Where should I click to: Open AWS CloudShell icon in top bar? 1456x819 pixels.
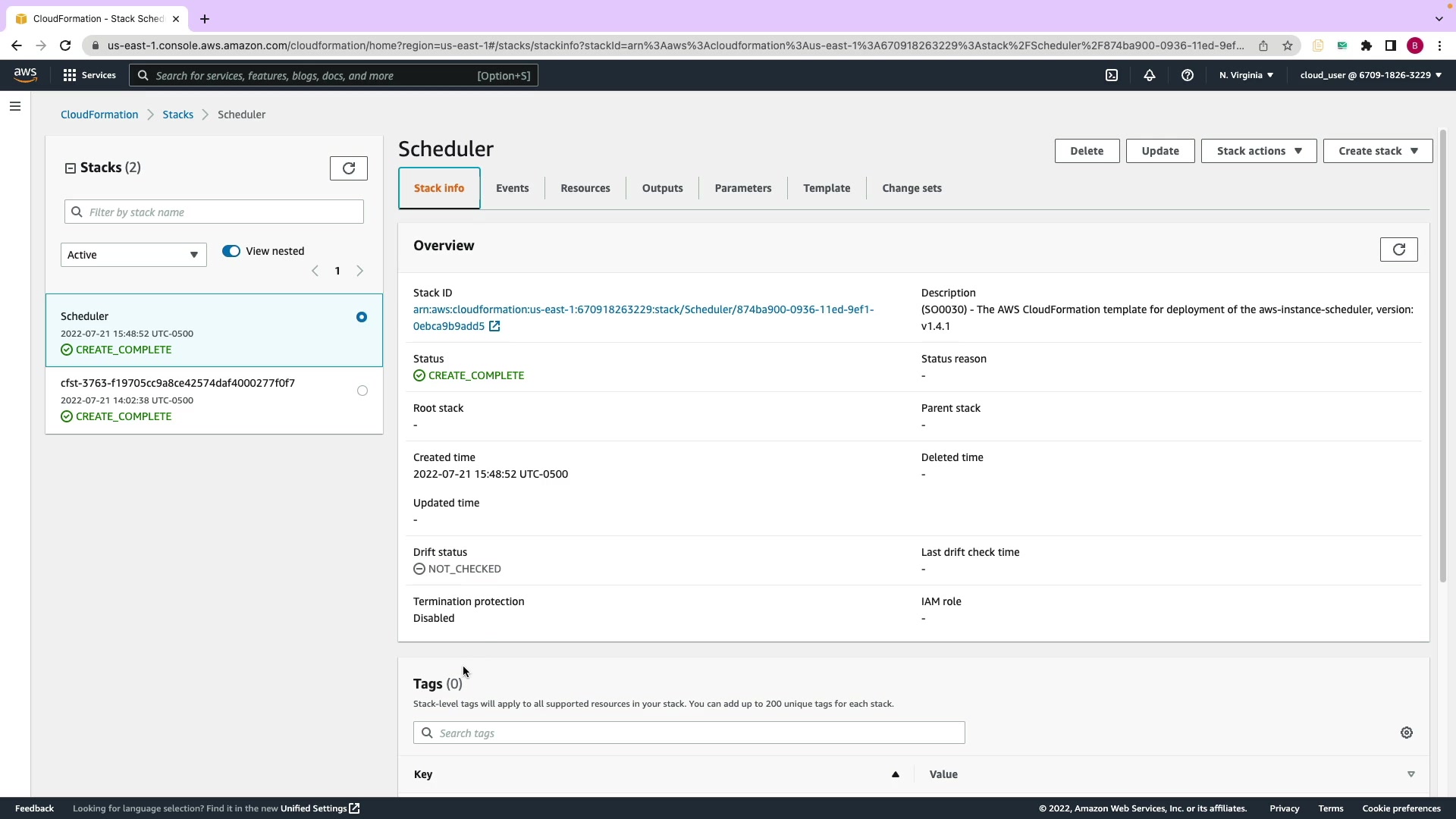[1112, 75]
